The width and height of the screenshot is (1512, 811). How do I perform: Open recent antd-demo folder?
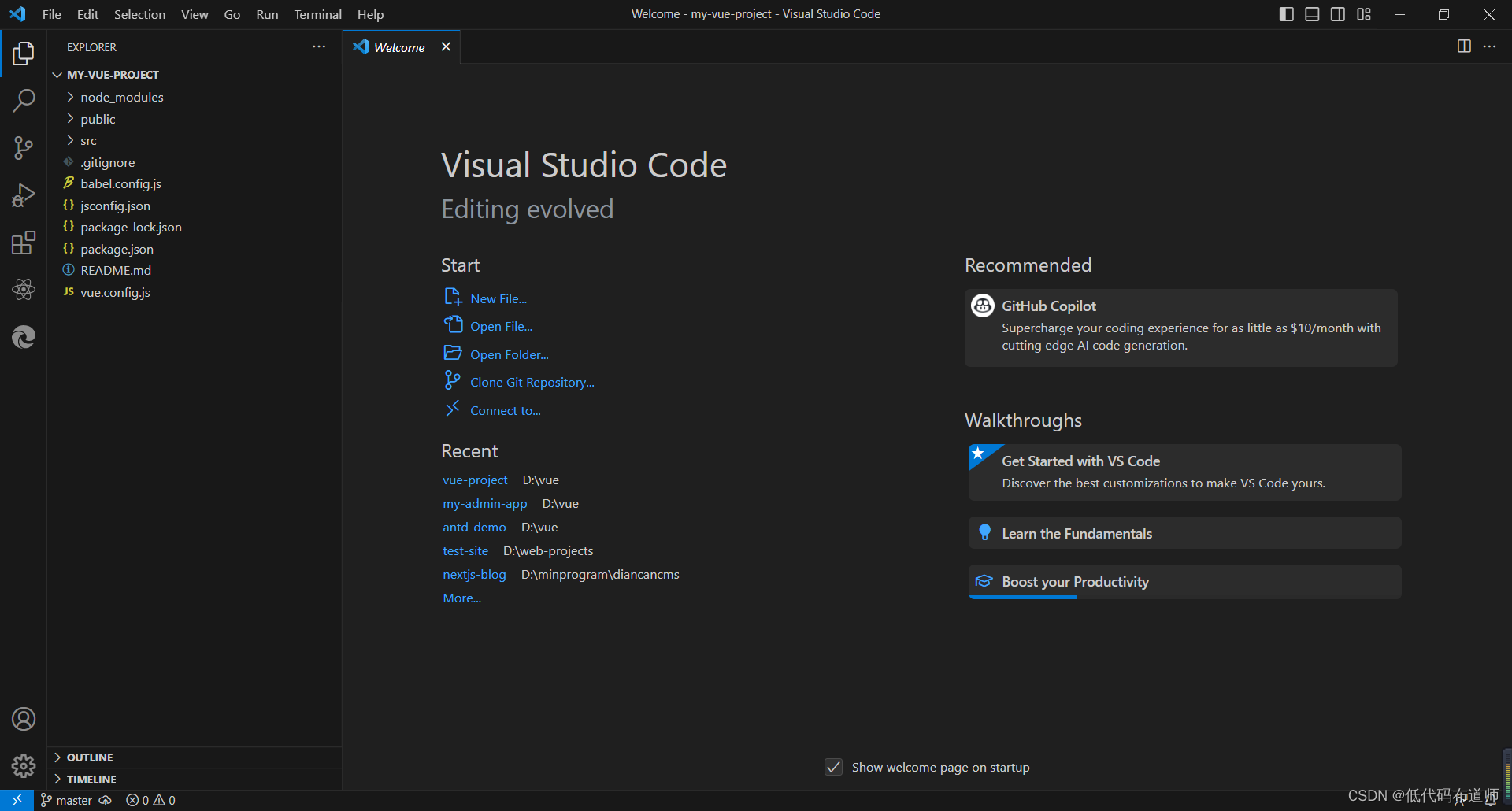pos(474,527)
